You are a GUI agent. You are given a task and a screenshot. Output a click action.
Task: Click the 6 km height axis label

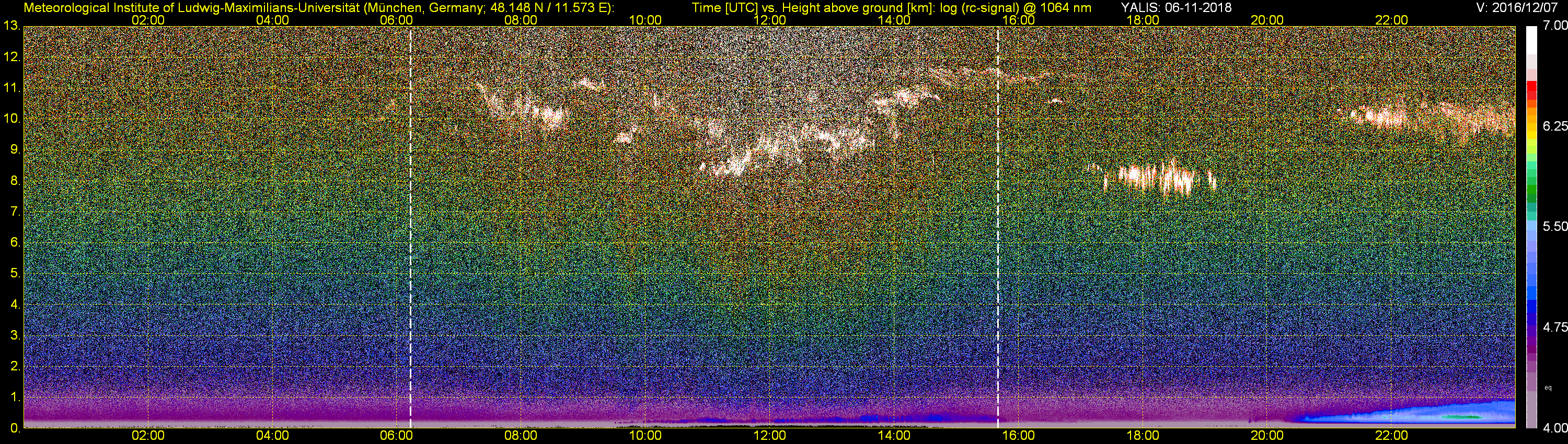(x=15, y=242)
